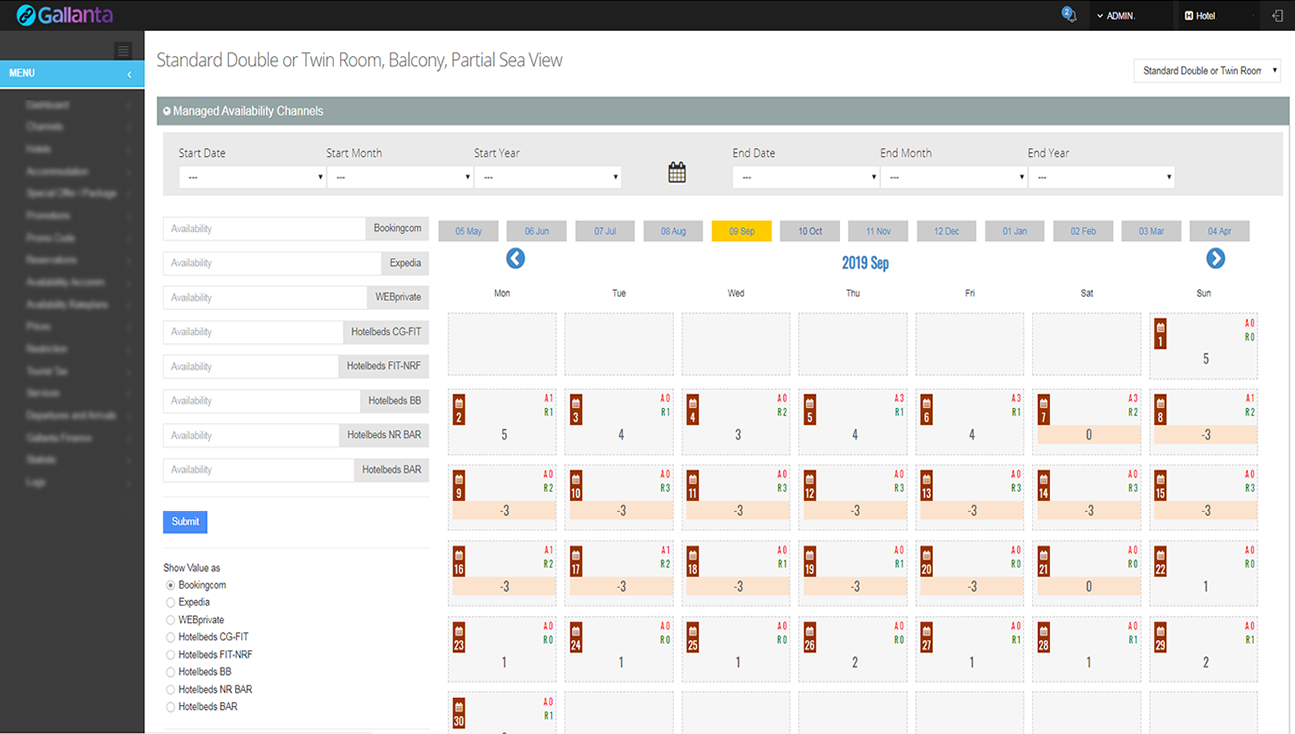Open the End Date dropdown
This screenshot has width=1295, height=734.
click(806, 177)
